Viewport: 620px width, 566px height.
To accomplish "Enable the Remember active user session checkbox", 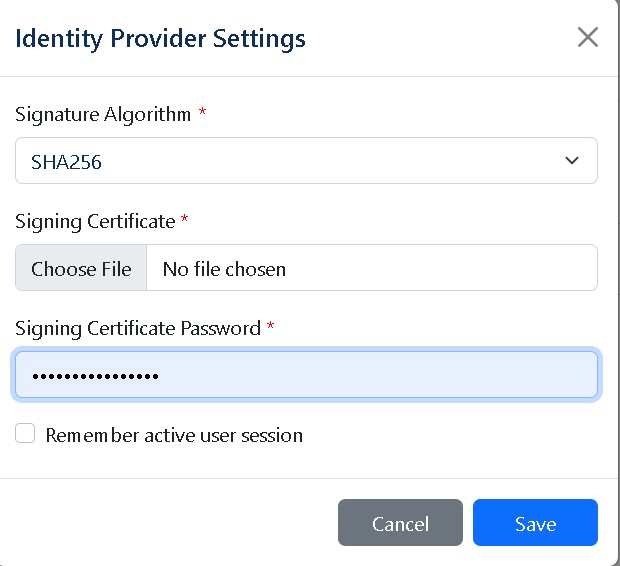I will click(26, 434).
